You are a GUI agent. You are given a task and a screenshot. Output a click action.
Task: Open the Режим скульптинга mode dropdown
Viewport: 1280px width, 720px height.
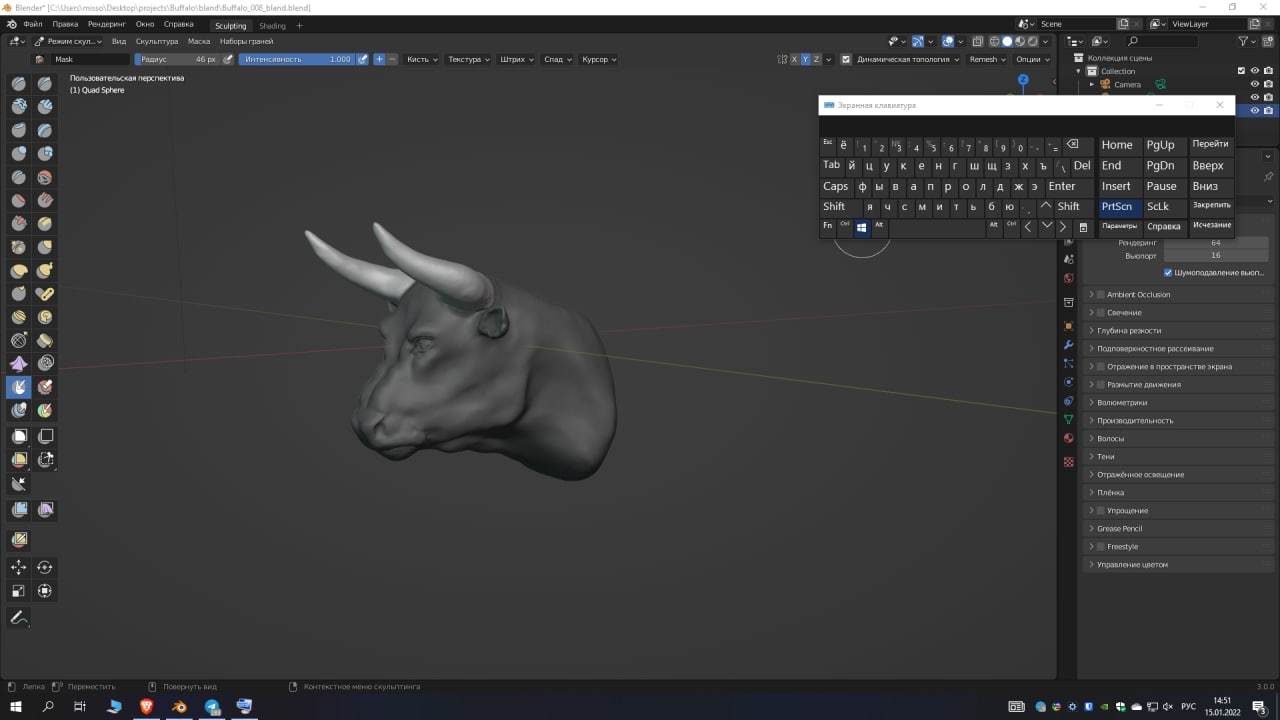pos(68,41)
